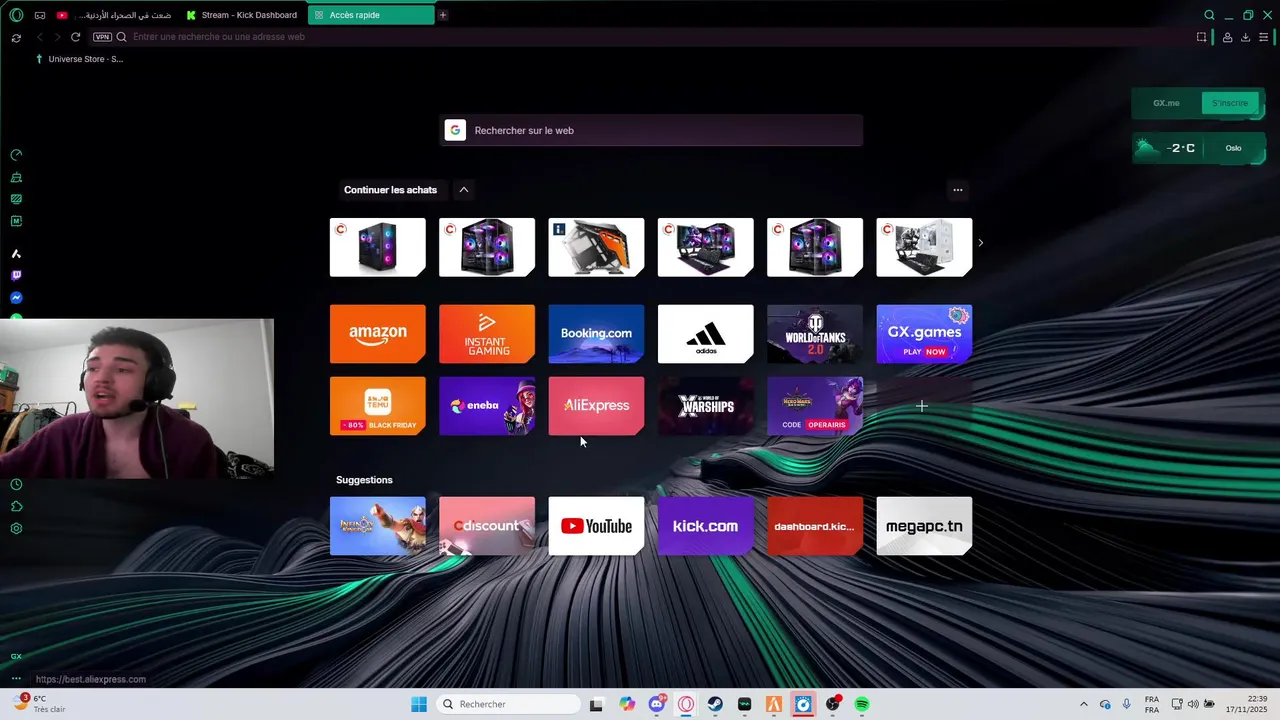Add a new speed dial site
Screen dimensions: 1280x720
pyautogui.click(x=922, y=406)
